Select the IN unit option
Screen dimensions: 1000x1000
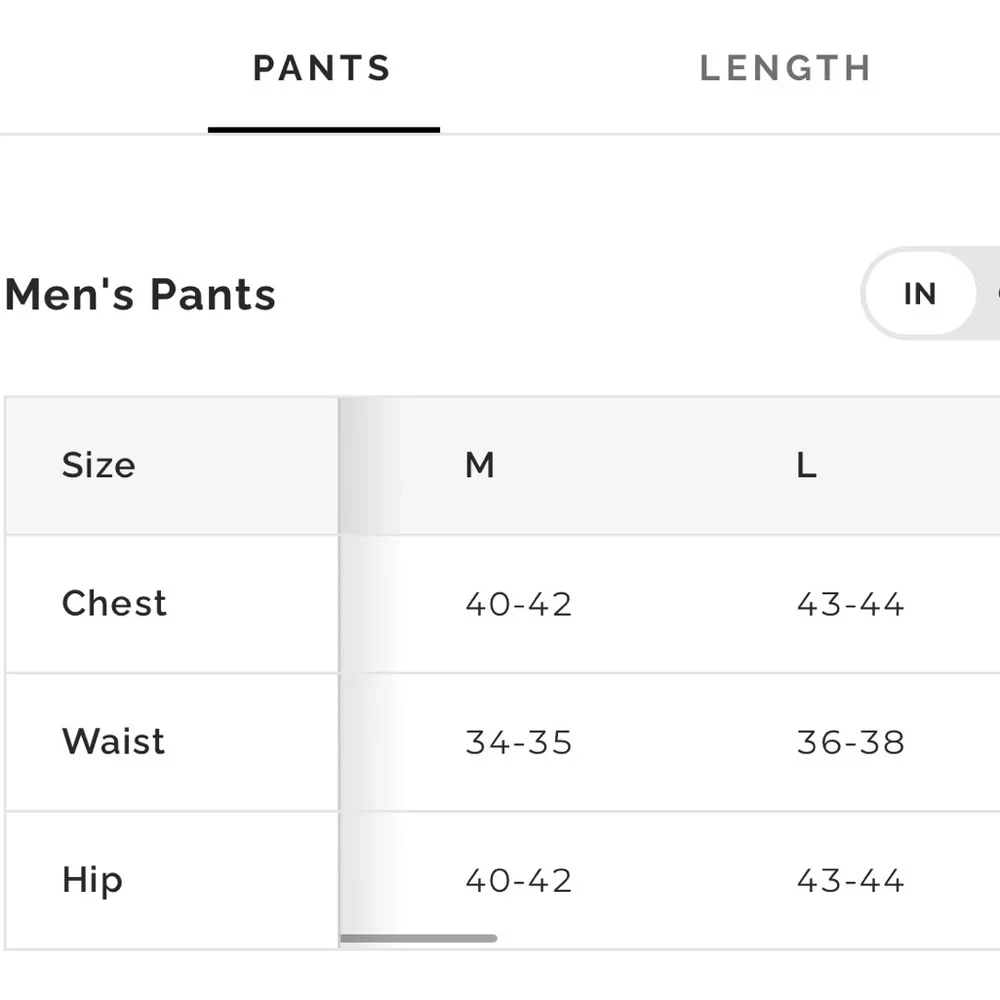(919, 294)
